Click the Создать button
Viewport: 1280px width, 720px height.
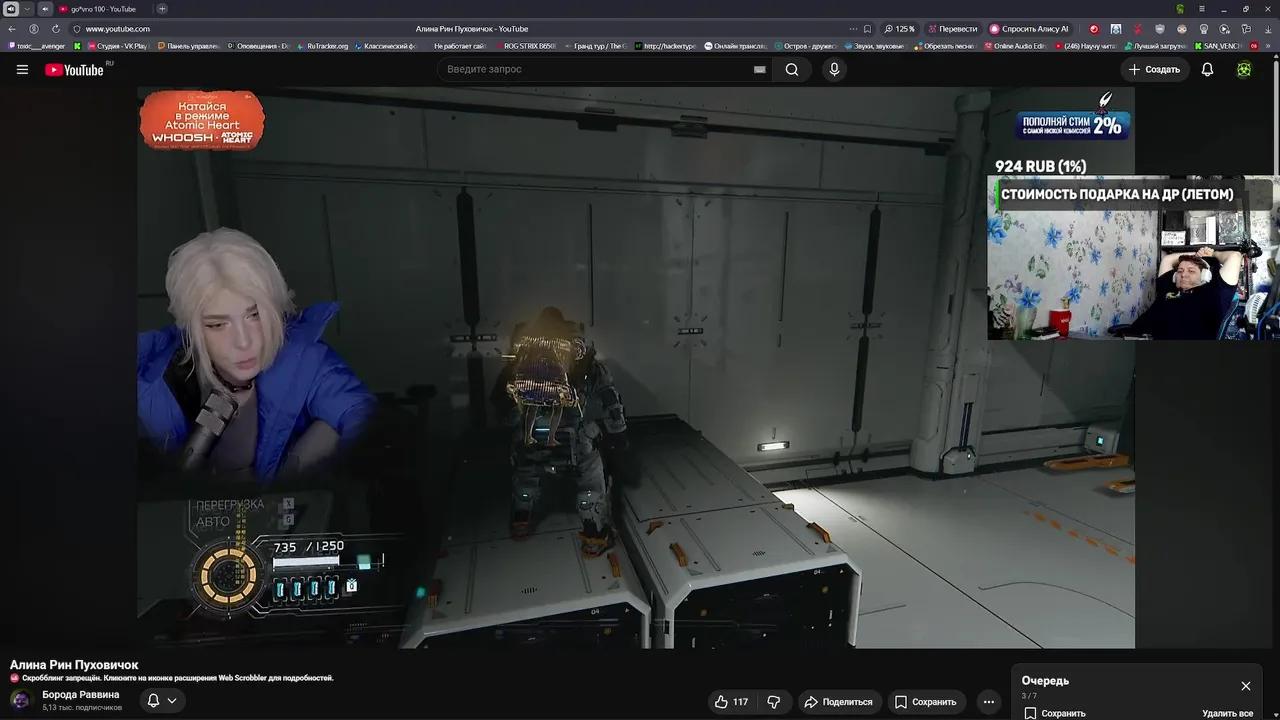pyautogui.click(x=1154, y=69)
